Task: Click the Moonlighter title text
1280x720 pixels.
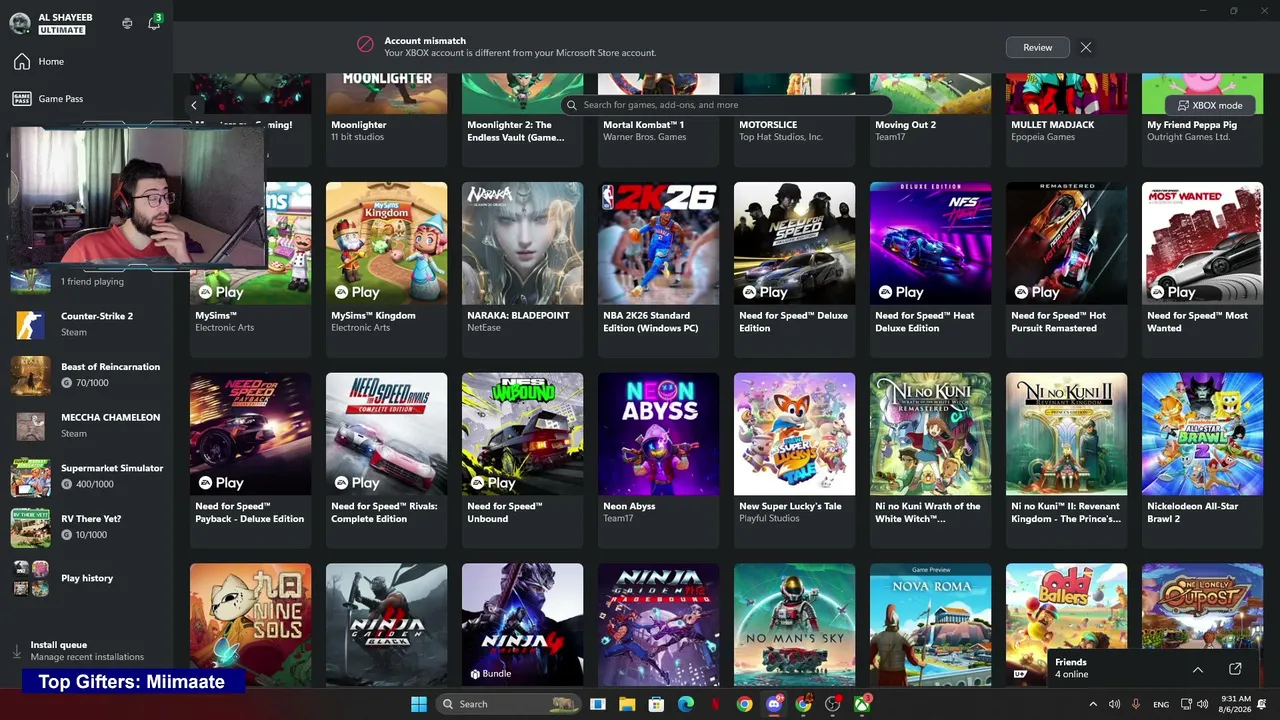Action: point(359,125)
